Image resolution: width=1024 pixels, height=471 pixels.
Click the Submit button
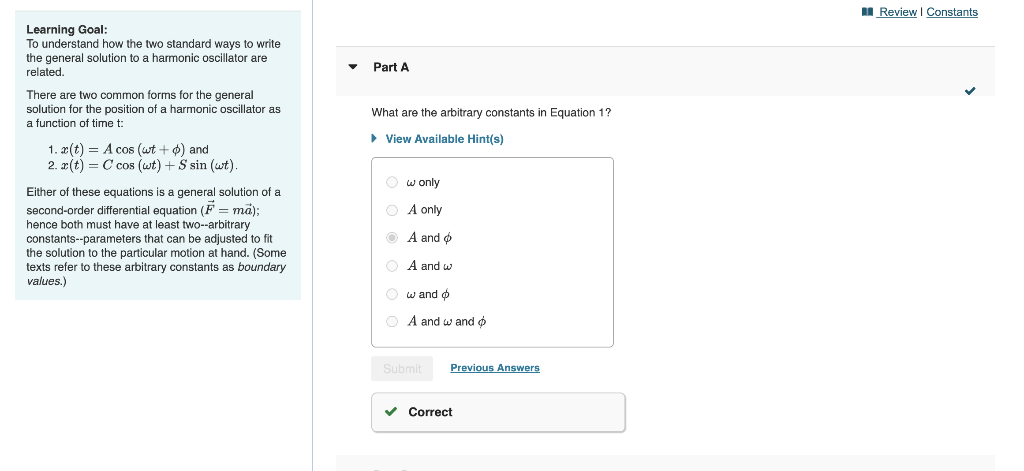coord(402,368)
